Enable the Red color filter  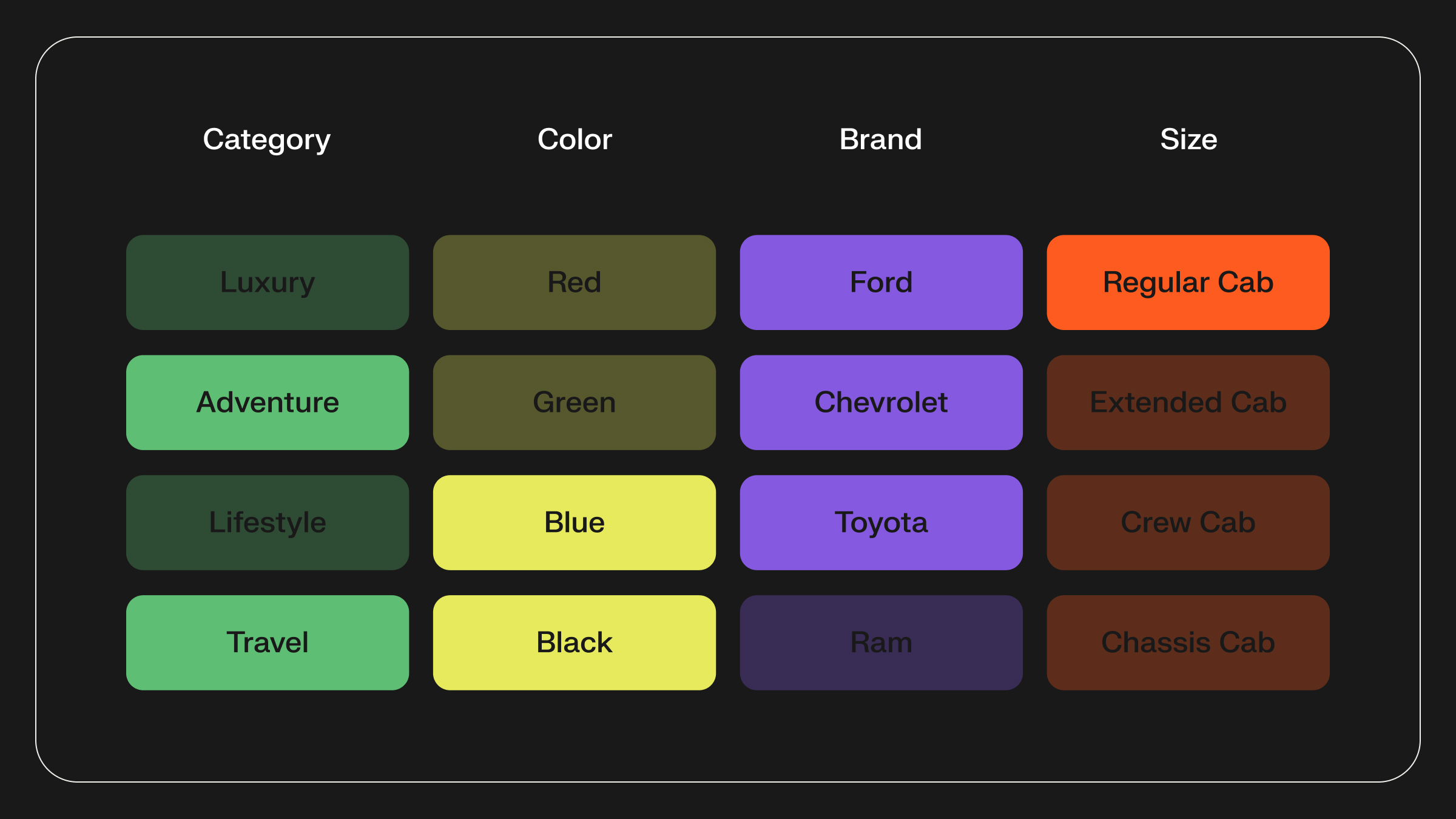click(575, 283)
